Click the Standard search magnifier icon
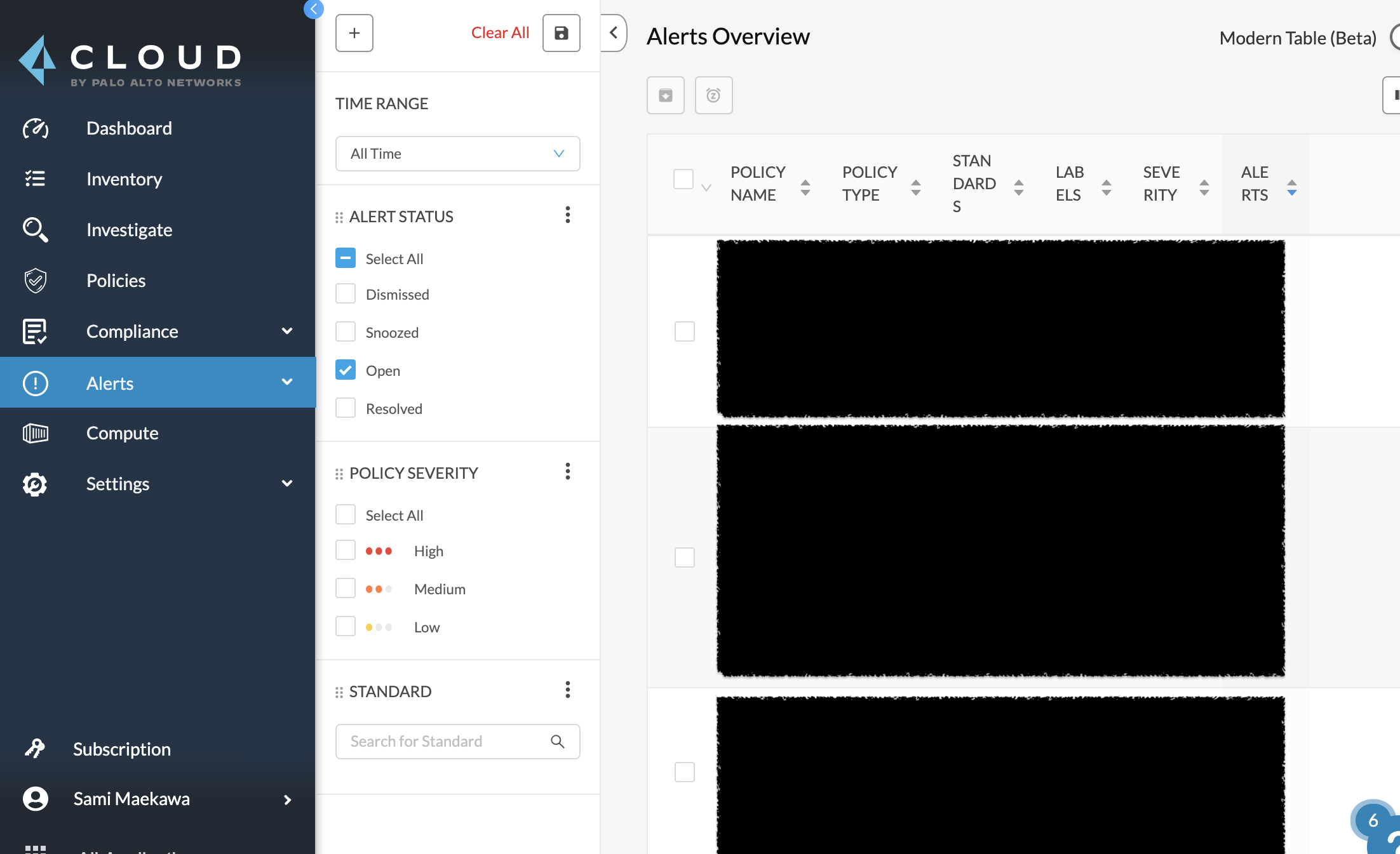Screen dimensions: 1400x854 pos(557,741)
